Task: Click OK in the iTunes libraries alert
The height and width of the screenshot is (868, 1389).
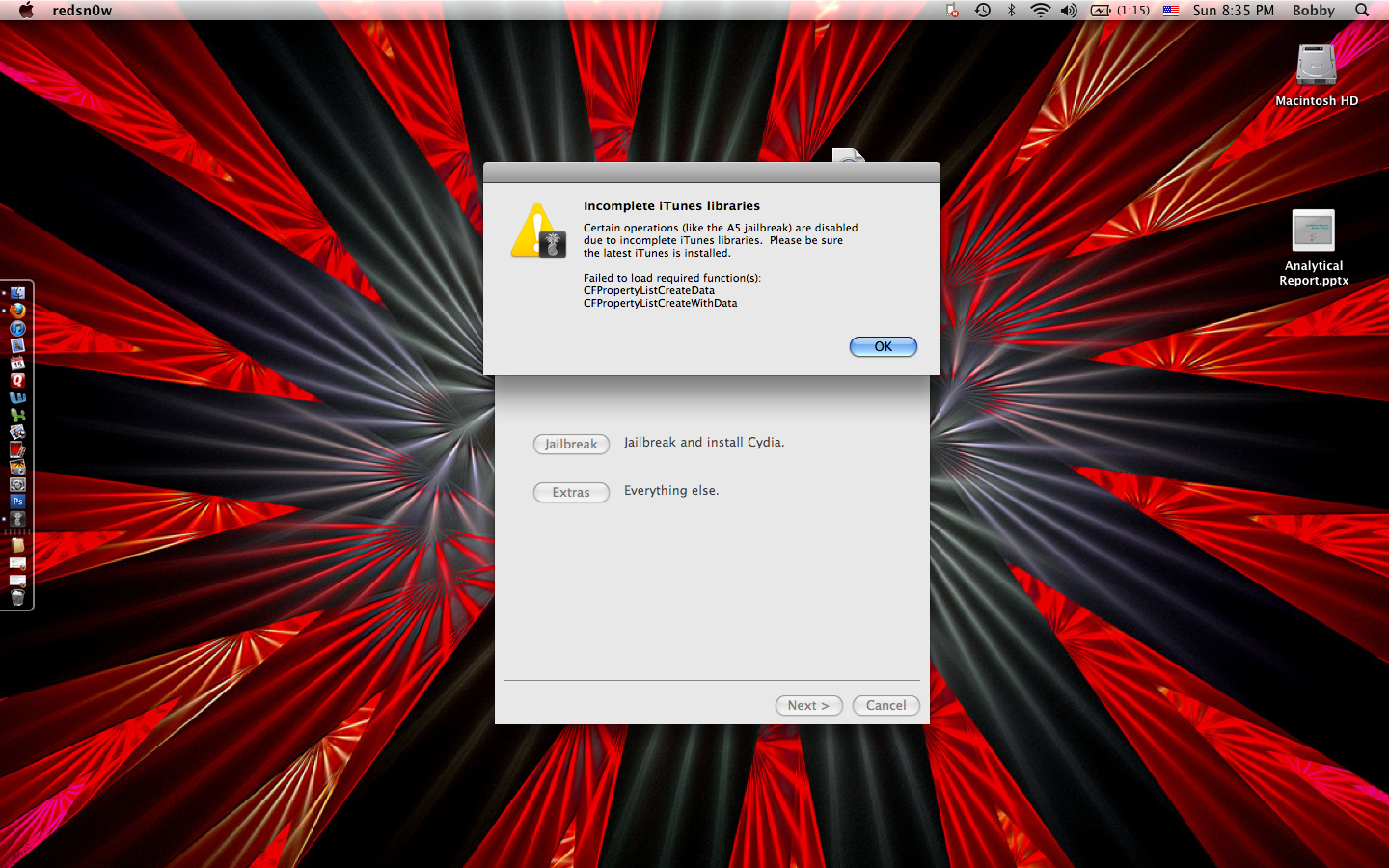Action: click(x=883, y=346)
